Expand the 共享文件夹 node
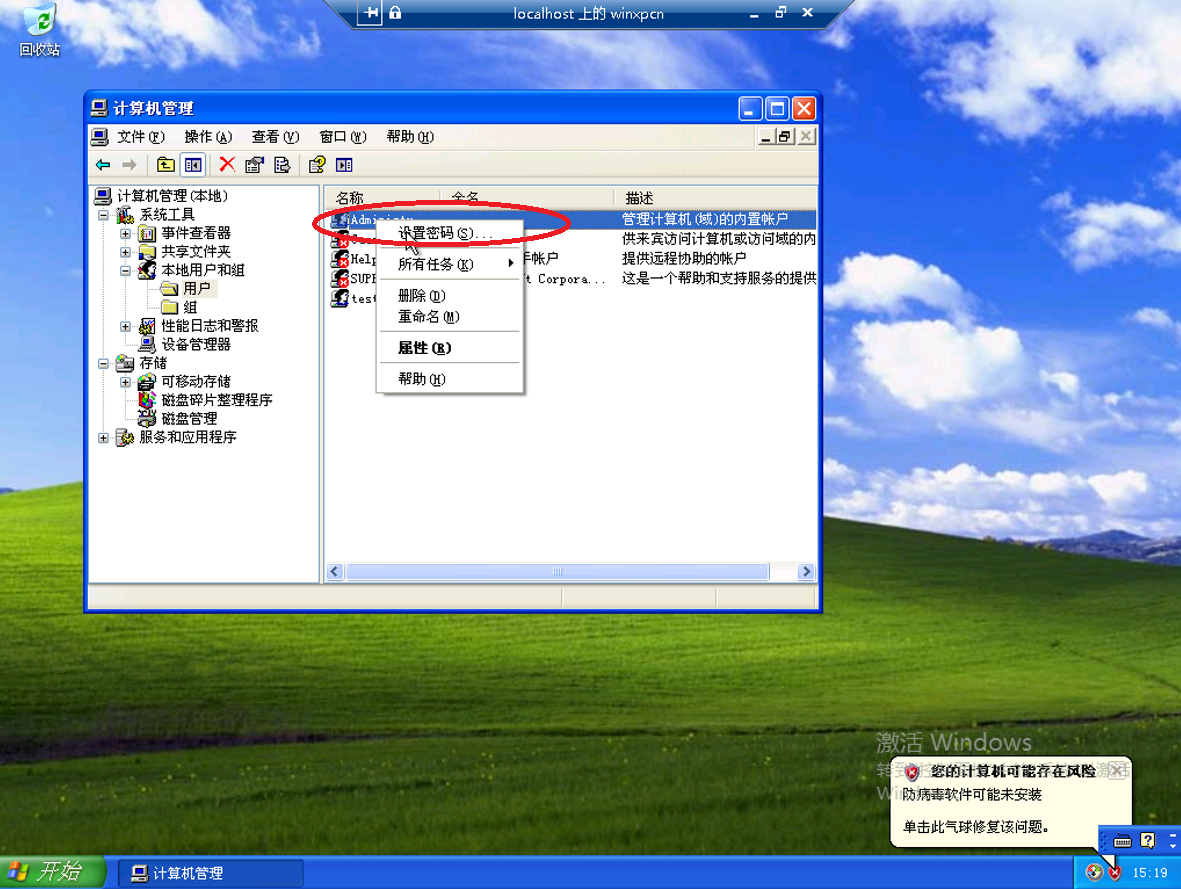This screenshot has width=1181, height=889. pyautogui.click(x=125, y=252)
